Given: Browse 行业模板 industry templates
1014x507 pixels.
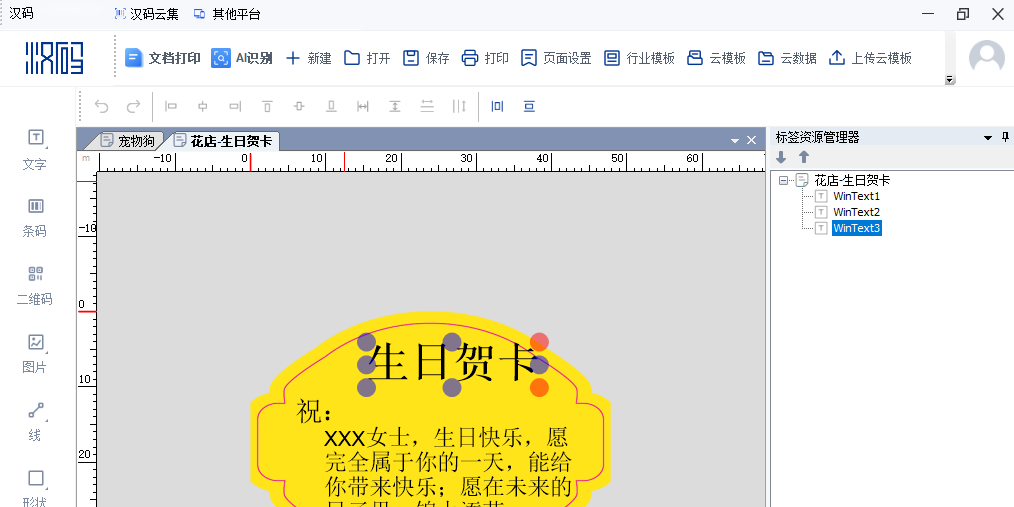Looking at the screenshot, I should (x=639, y=58).
